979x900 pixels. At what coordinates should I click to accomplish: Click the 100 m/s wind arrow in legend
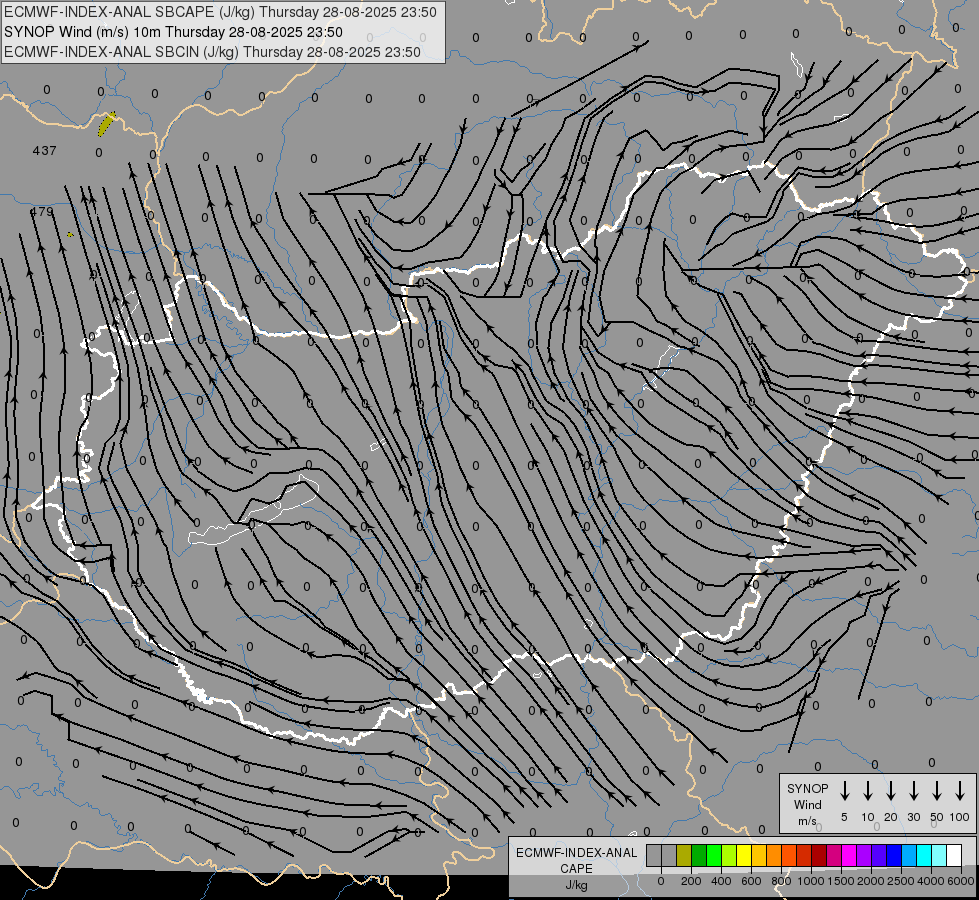point(960,791)
